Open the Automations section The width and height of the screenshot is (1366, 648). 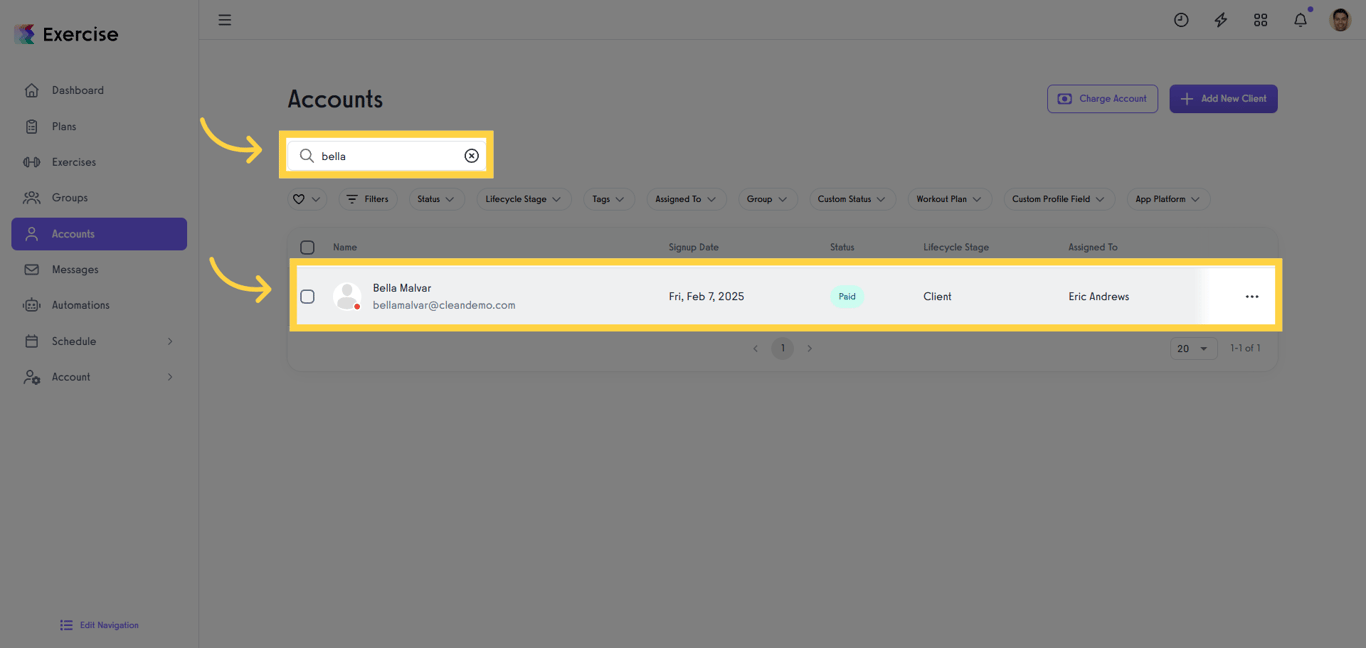click(80, 305)
